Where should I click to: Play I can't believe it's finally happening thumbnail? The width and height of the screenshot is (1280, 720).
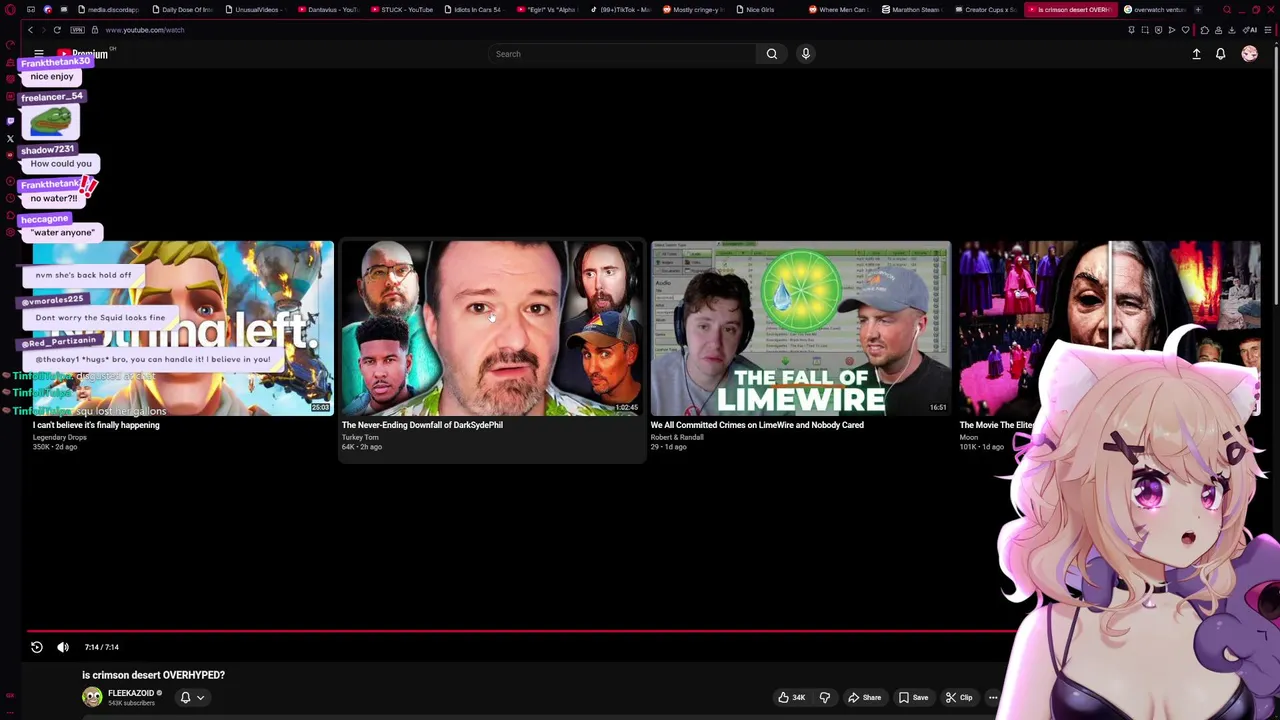click(183, 328)
